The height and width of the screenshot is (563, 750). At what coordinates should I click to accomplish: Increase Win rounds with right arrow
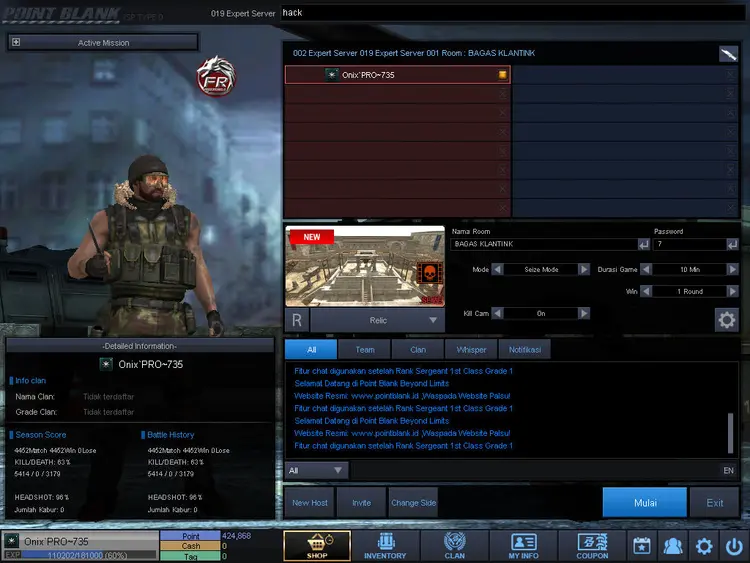click(x=732, y=291)
